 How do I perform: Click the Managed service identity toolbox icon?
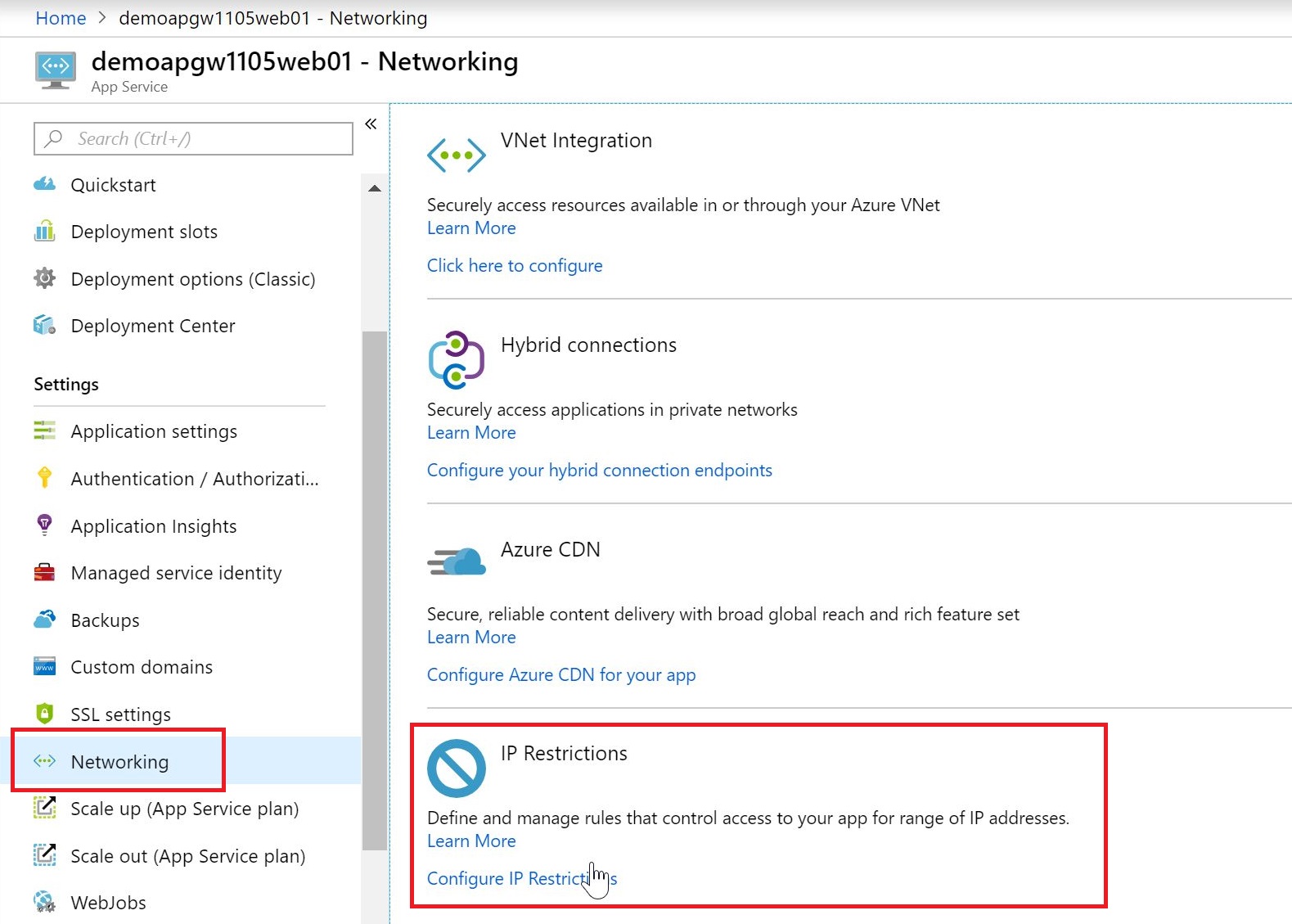44,572
